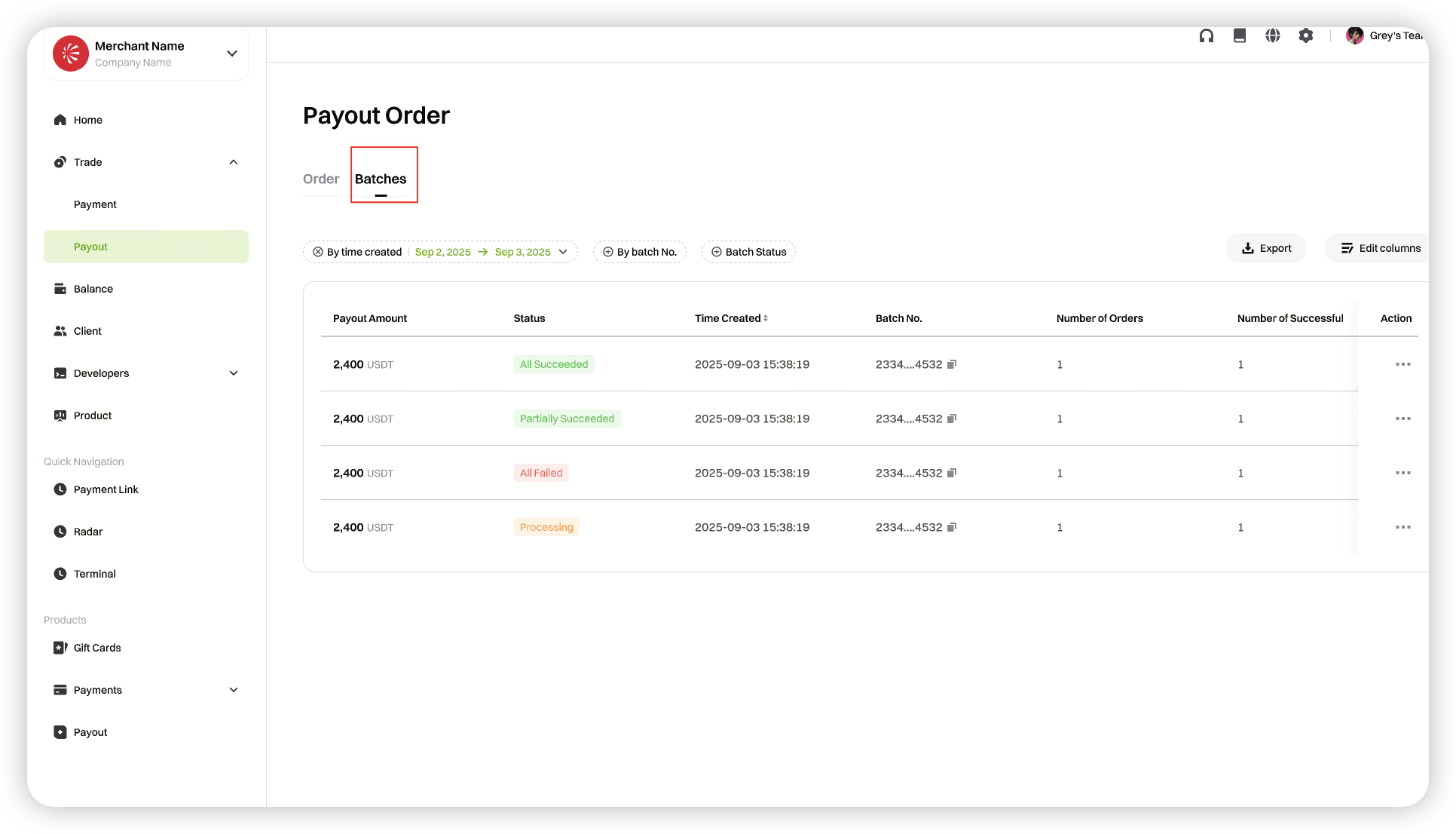Click the globe language icon
This screenshot has height=834, width=1456.
[x=1273, y=35]
